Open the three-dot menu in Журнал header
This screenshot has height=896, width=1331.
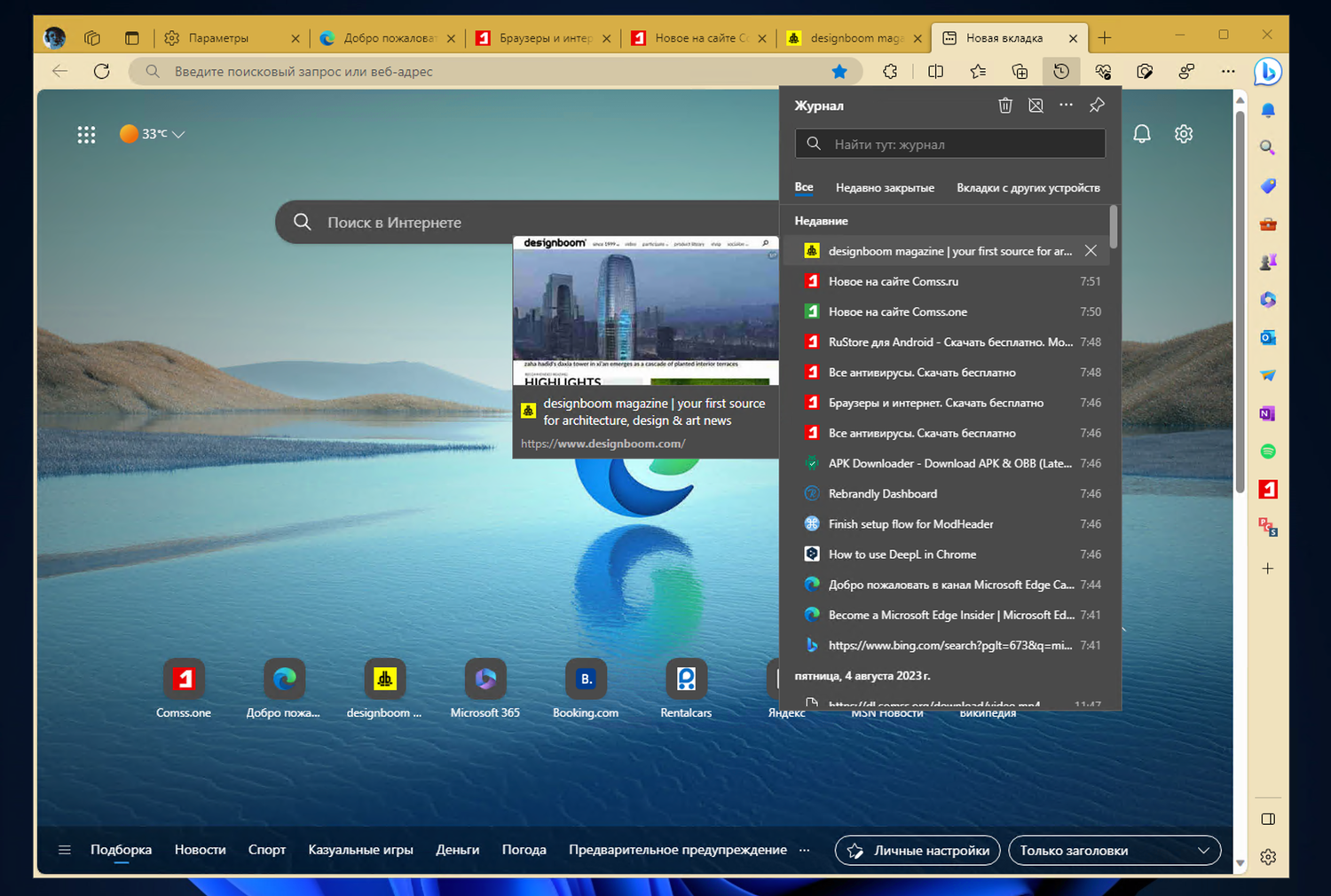pyautogui.click(x=1066, y=106)
